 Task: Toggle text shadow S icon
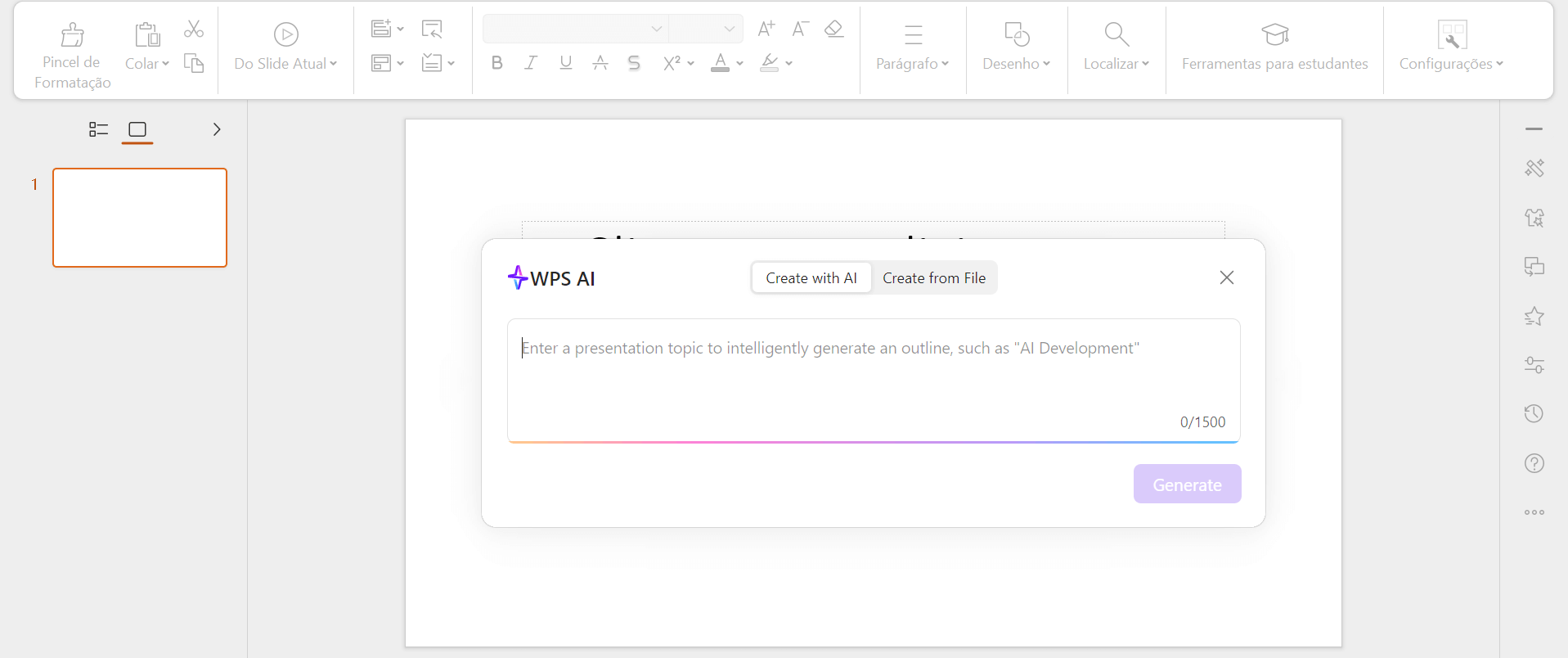634,62
